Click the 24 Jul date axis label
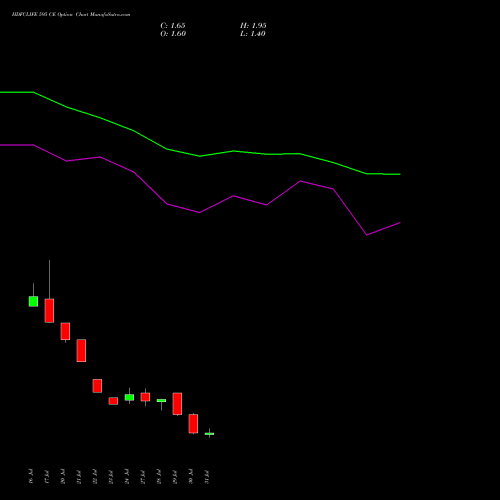The width and height of the screenshot is (500, 500). point(127,476)
